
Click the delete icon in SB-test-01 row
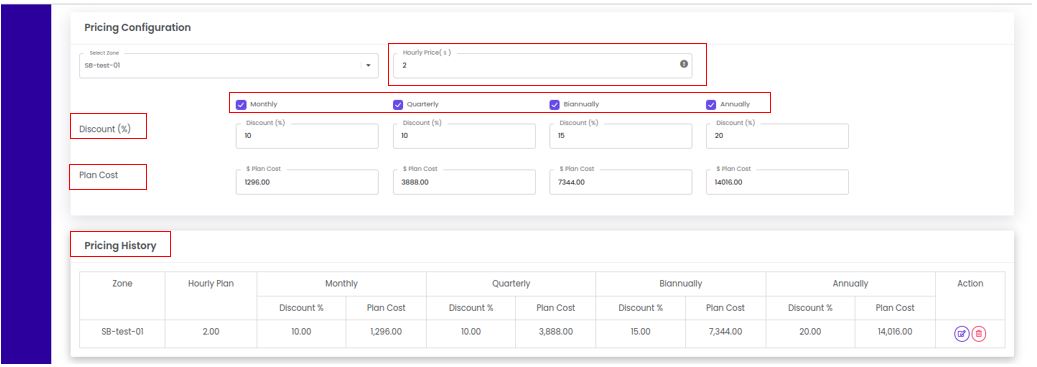click(979, 334)
